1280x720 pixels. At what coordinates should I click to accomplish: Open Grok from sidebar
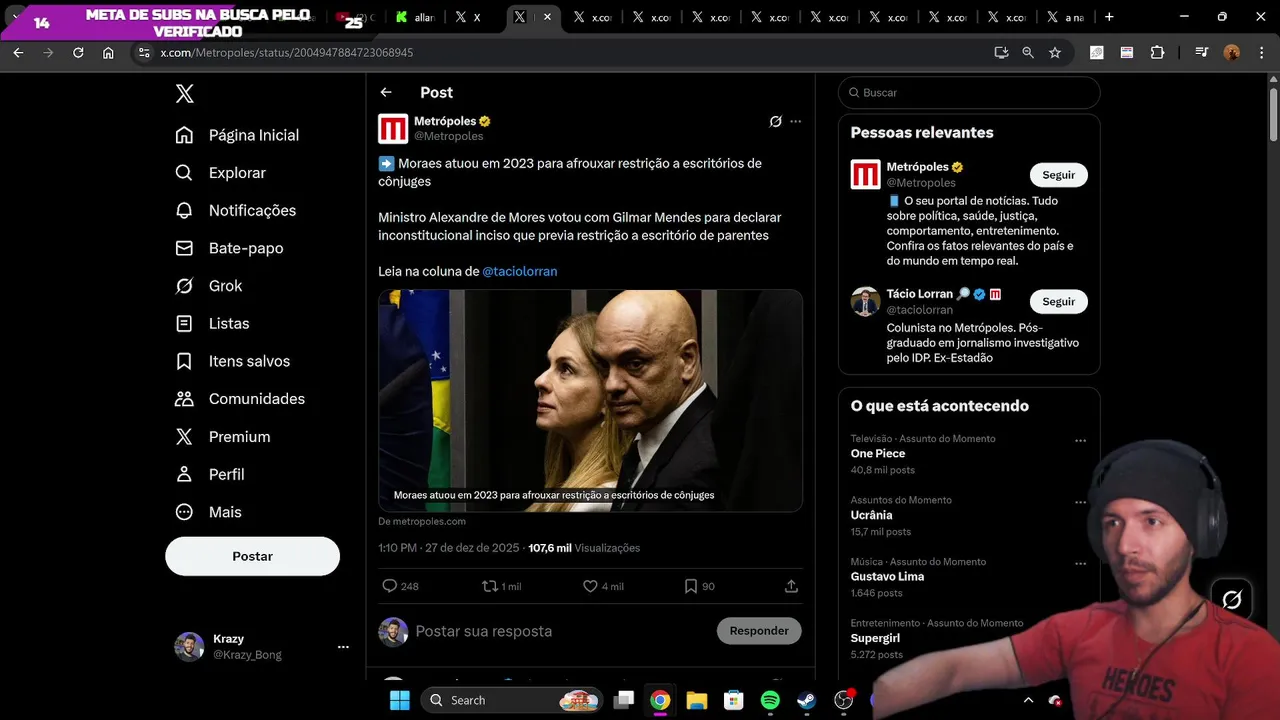[209, 286]
